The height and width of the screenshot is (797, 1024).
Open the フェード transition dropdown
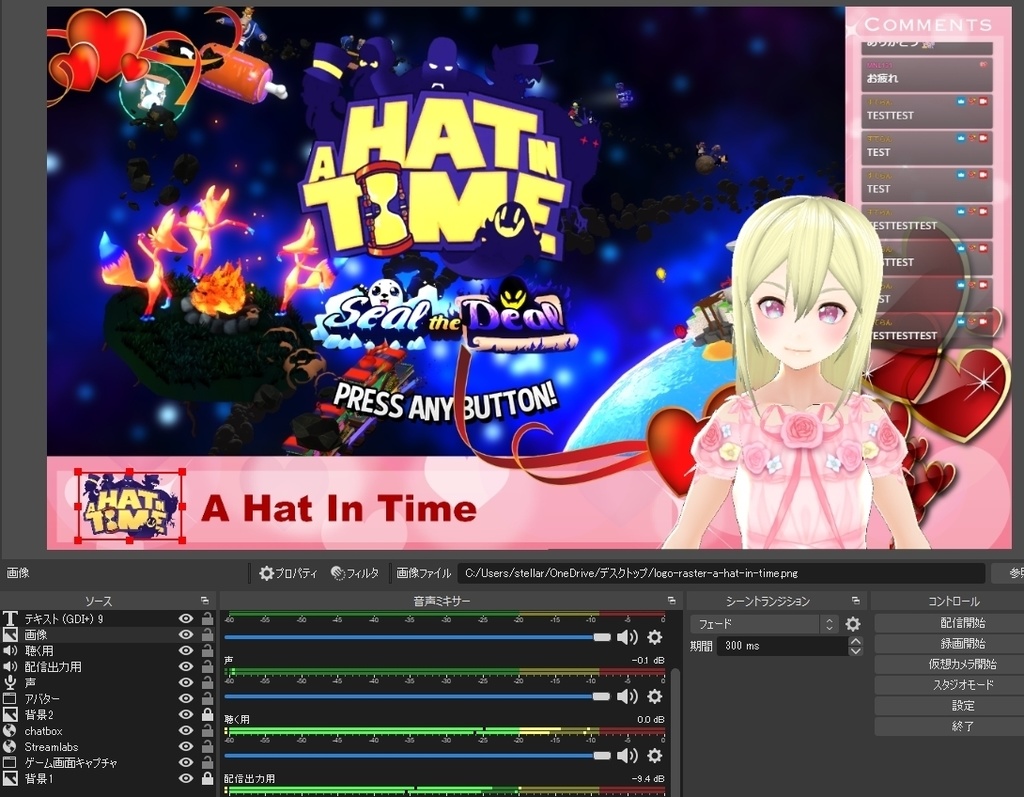click(763, 624)
